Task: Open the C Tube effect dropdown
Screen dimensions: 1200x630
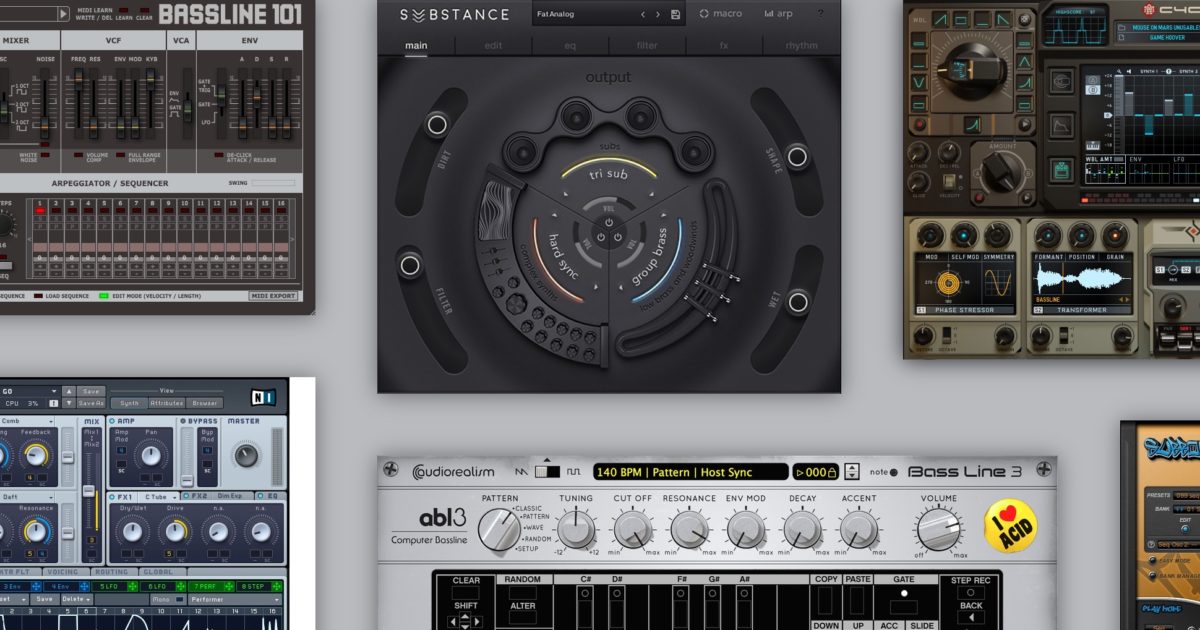Action: pyautogui.click(x=159, y=496)
